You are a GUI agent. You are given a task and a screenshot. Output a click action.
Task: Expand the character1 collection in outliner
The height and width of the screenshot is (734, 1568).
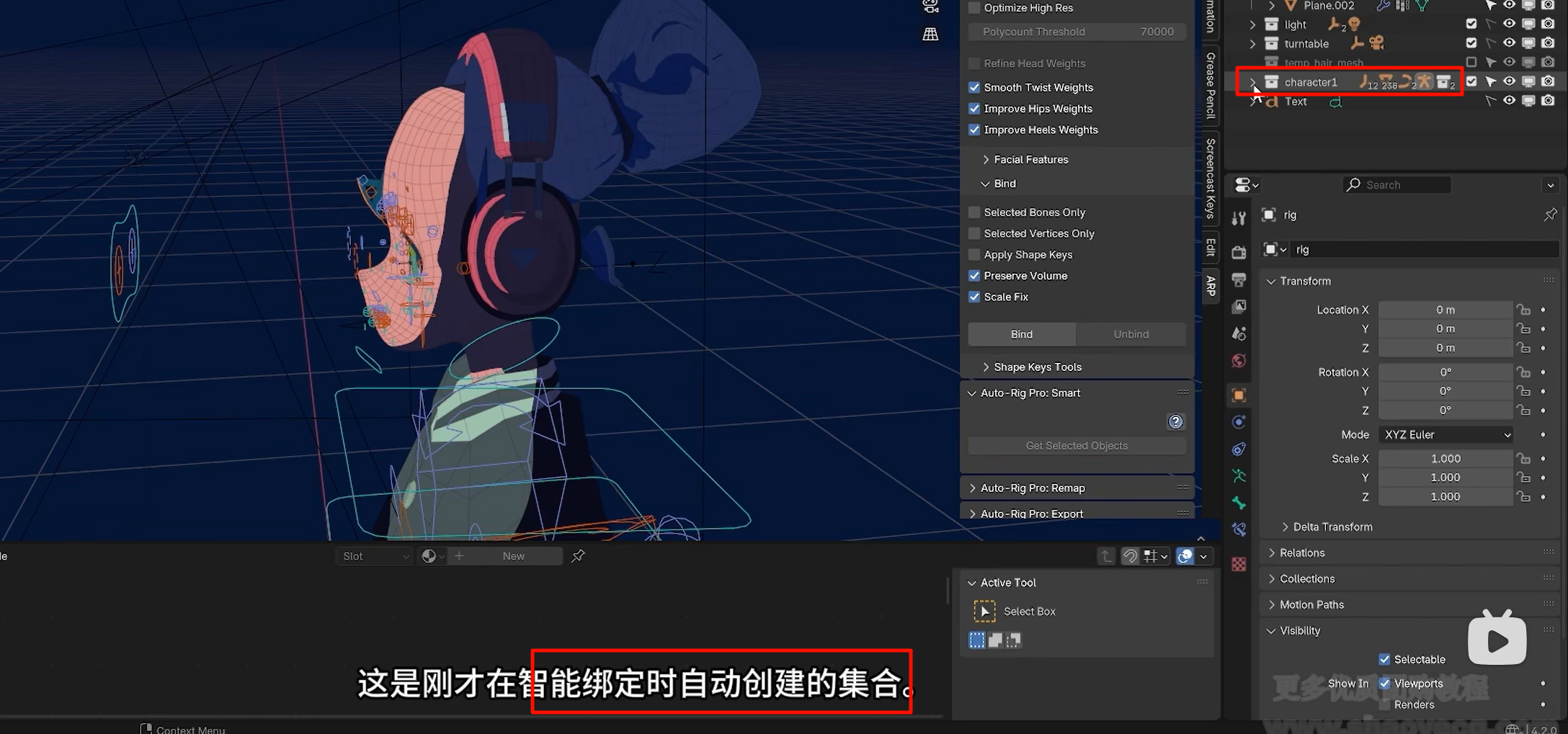[1252, 81]
